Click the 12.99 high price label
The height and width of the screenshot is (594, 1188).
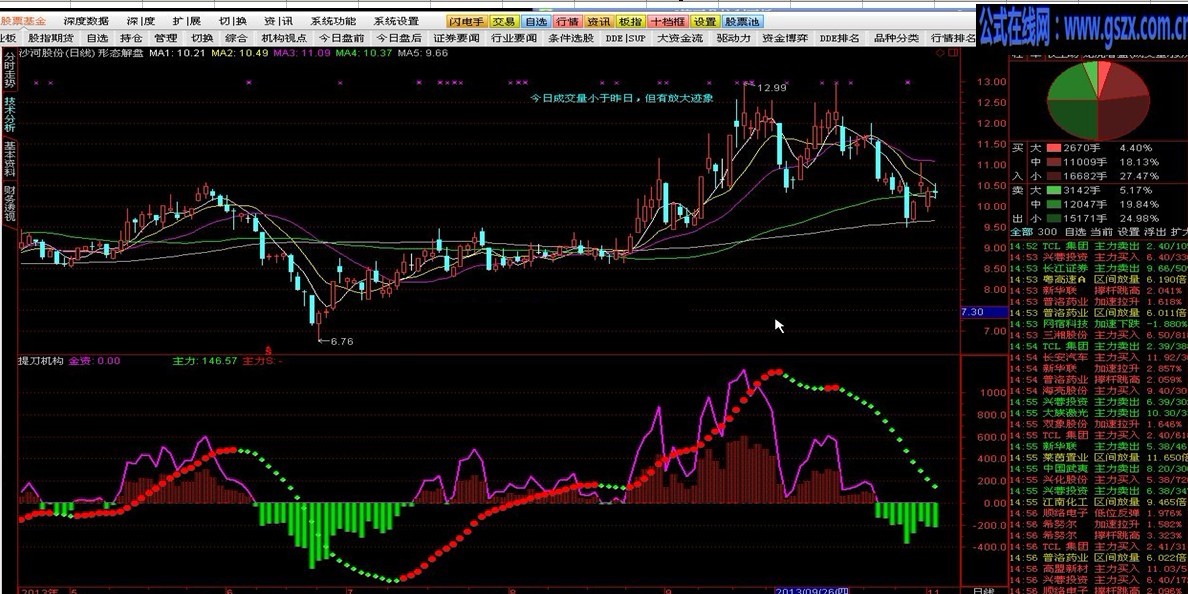(x=771, y=88)
